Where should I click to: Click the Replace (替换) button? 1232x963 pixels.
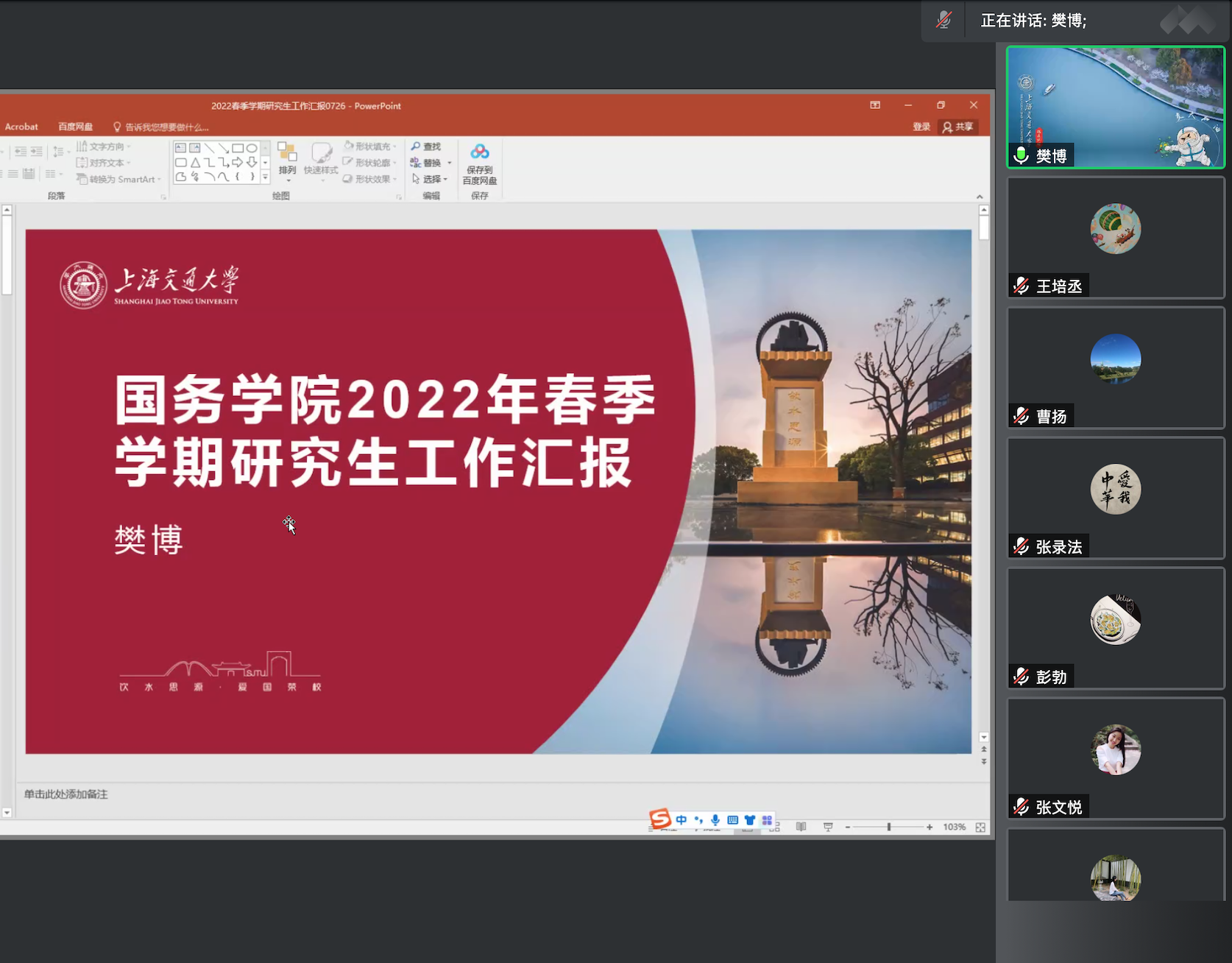pos(426,163)
